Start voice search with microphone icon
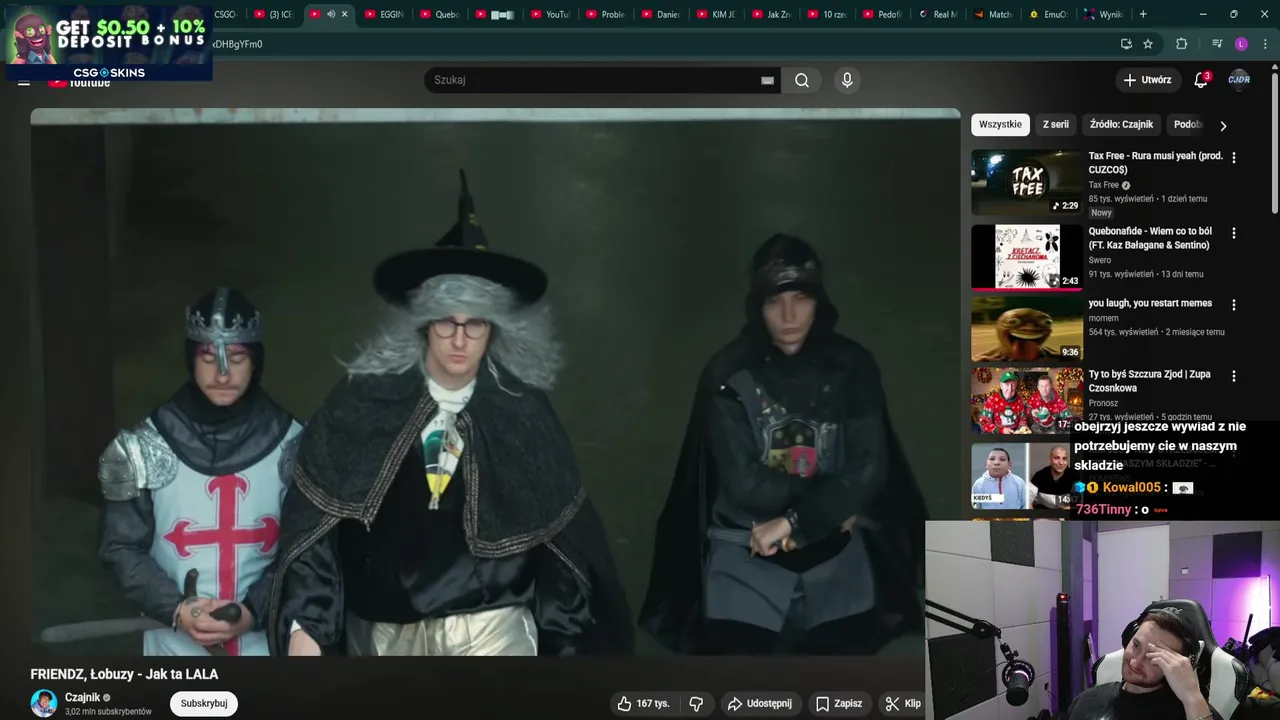This screenshot has height=720, width=1280. coord(847,80)
